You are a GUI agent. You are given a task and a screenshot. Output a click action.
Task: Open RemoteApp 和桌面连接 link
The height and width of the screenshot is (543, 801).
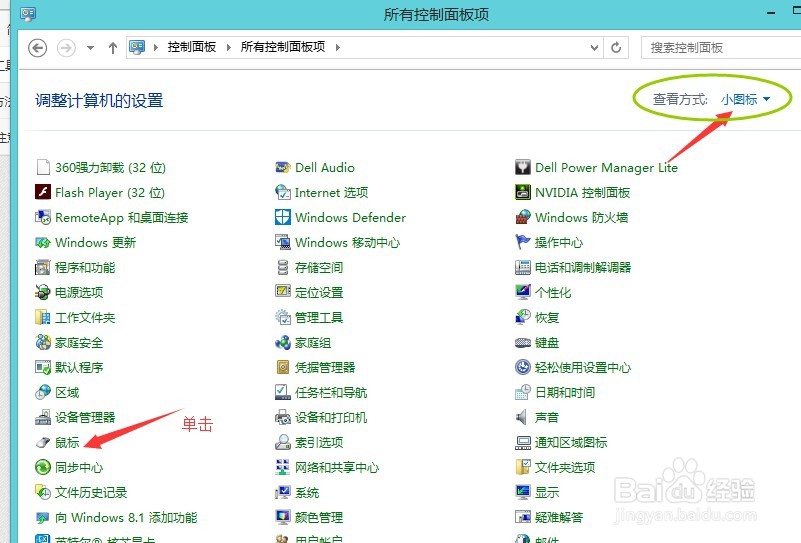point(122,218)
